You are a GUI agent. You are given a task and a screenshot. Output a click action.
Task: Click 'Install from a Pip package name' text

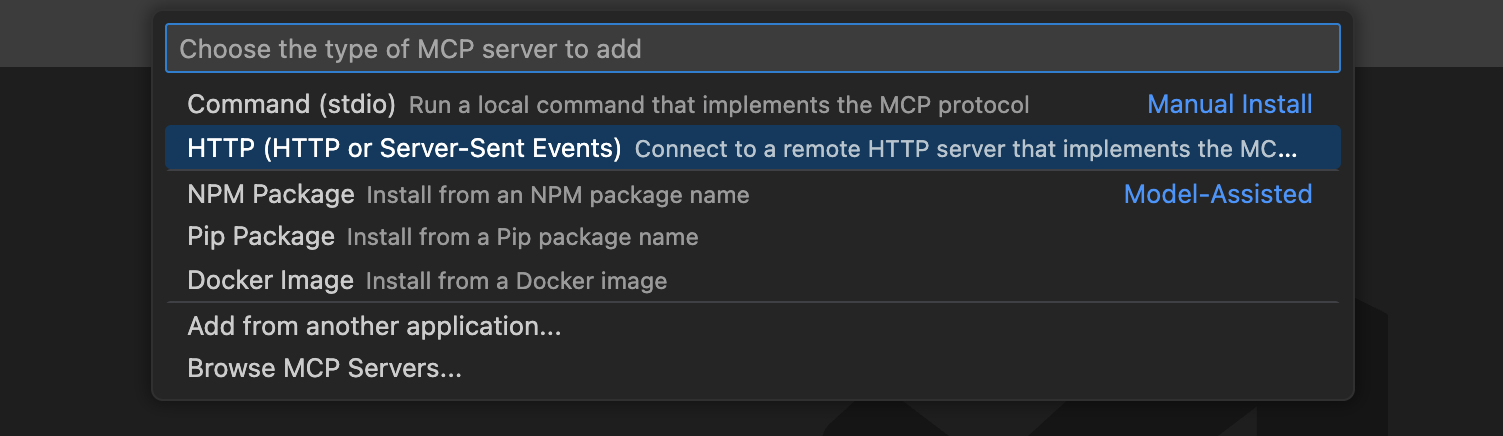[x=522, y=238]
